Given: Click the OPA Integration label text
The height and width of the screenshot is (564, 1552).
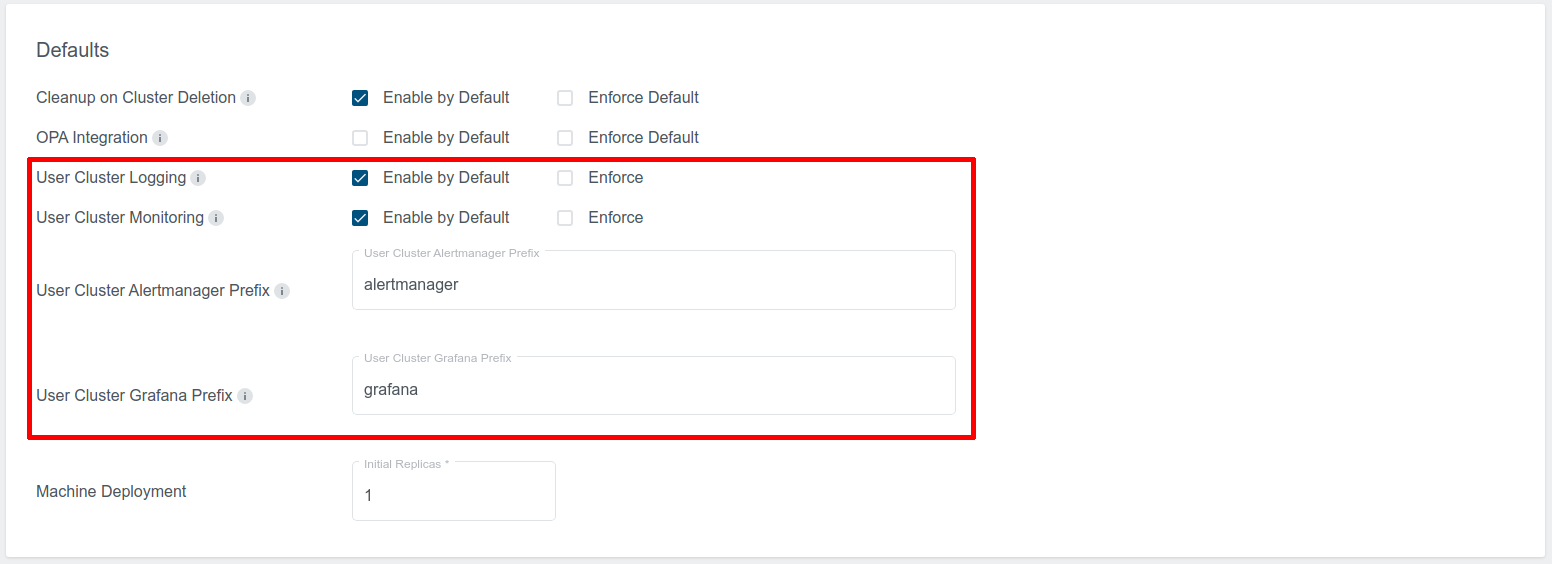Looking at the screenshot, I should (x=92, y=138).
